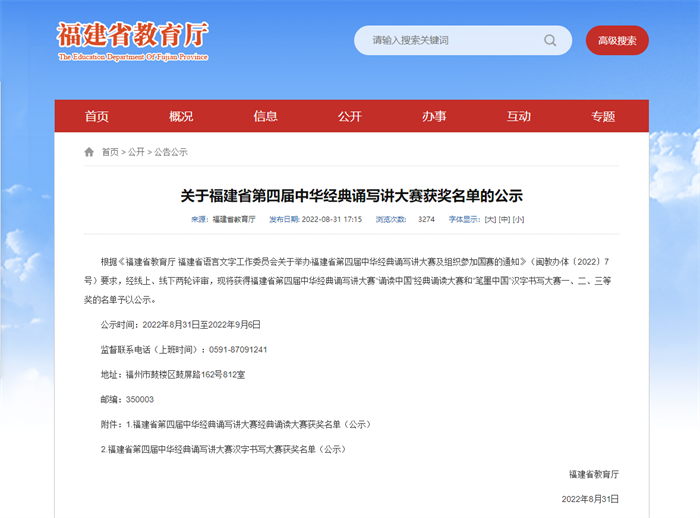Click the home icon in breadcrumb
Viewport: 700px width, 518px height.
[x=89, y=152]
